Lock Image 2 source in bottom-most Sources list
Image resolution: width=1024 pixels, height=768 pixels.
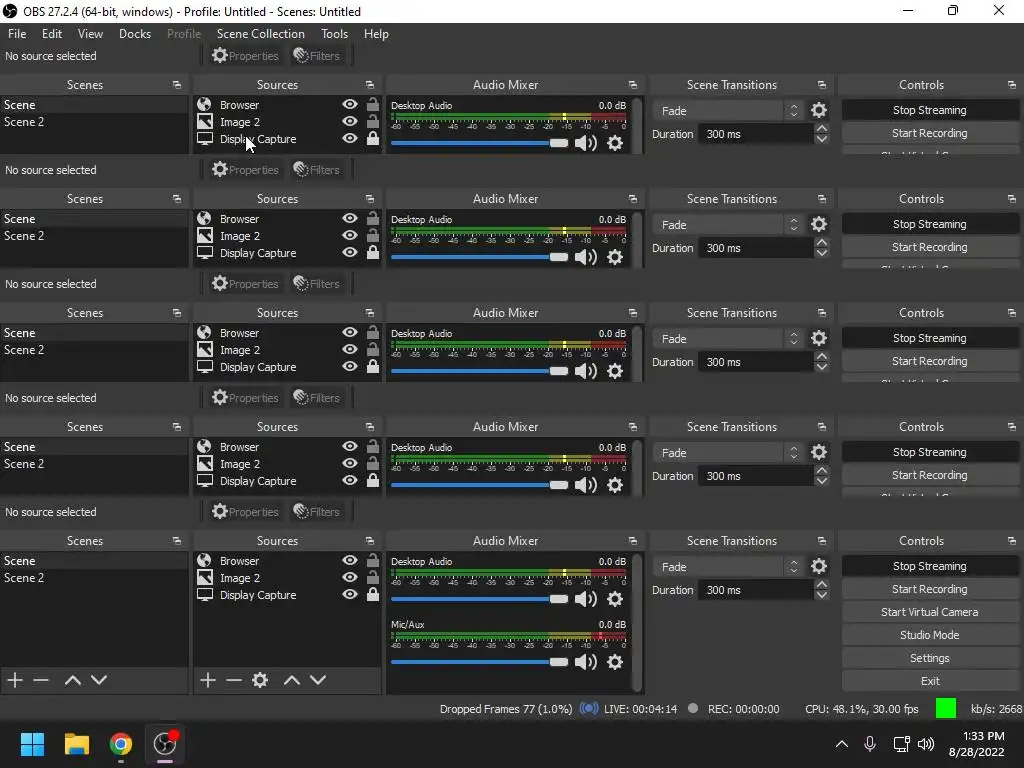click(x=373, y=577)
